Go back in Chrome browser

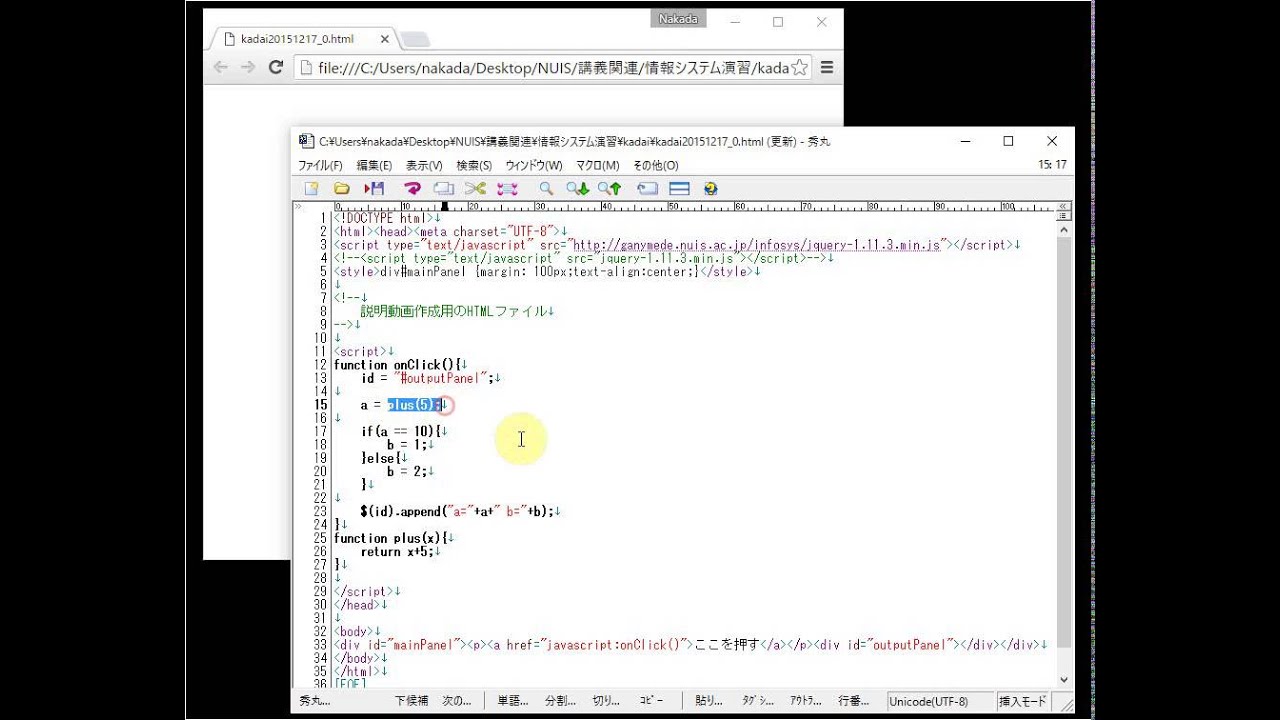(221, 67)
